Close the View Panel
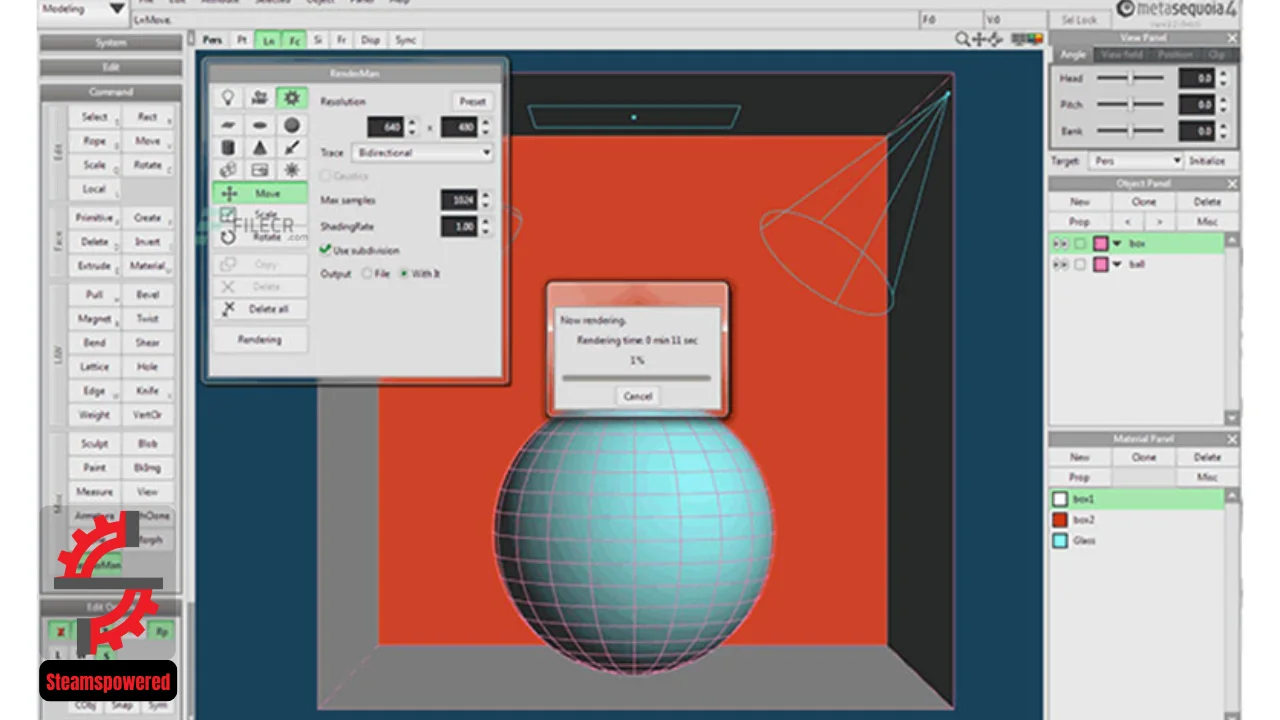This screenshot has width=1280, height=720. tap(1232, 37)
